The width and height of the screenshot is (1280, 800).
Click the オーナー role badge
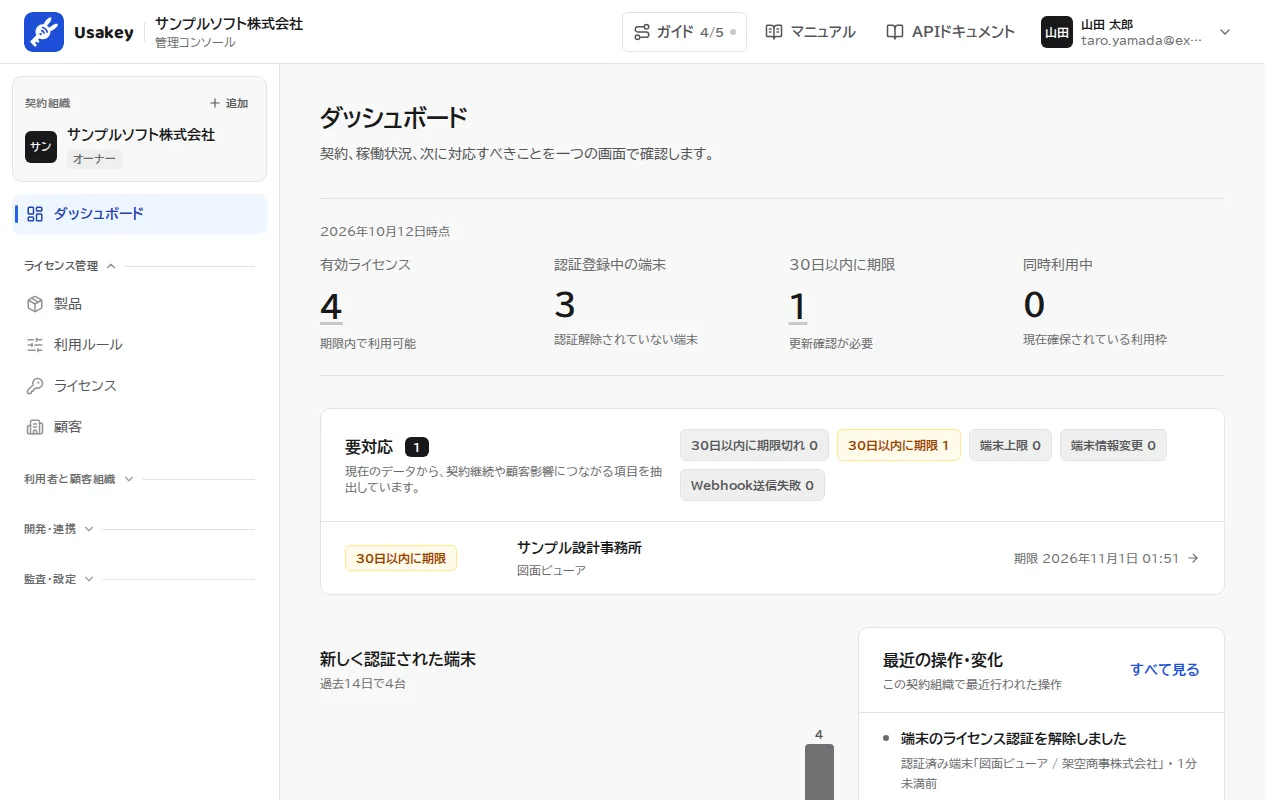(x=95, y=159)
